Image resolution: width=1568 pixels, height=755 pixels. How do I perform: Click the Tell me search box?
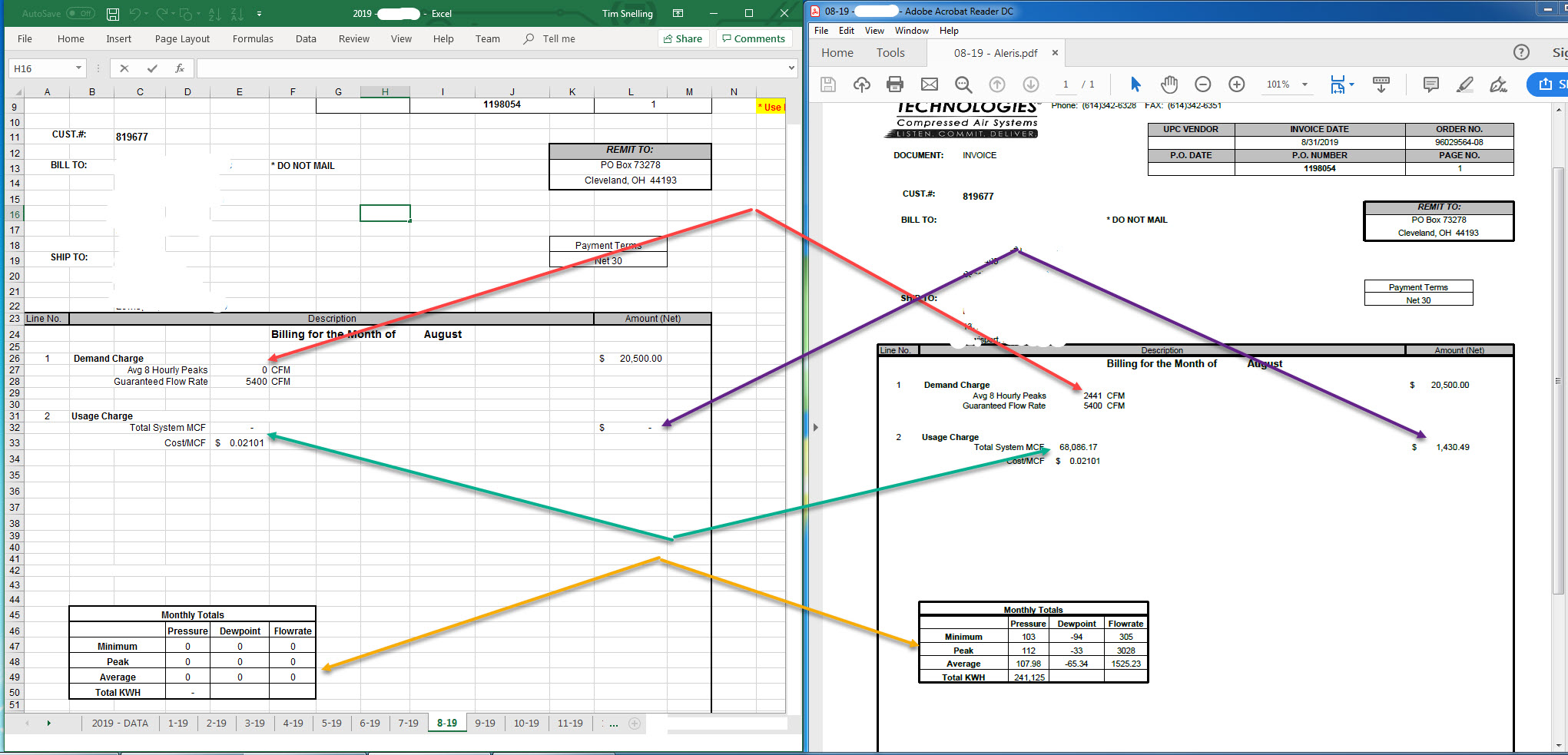(549, 38)
